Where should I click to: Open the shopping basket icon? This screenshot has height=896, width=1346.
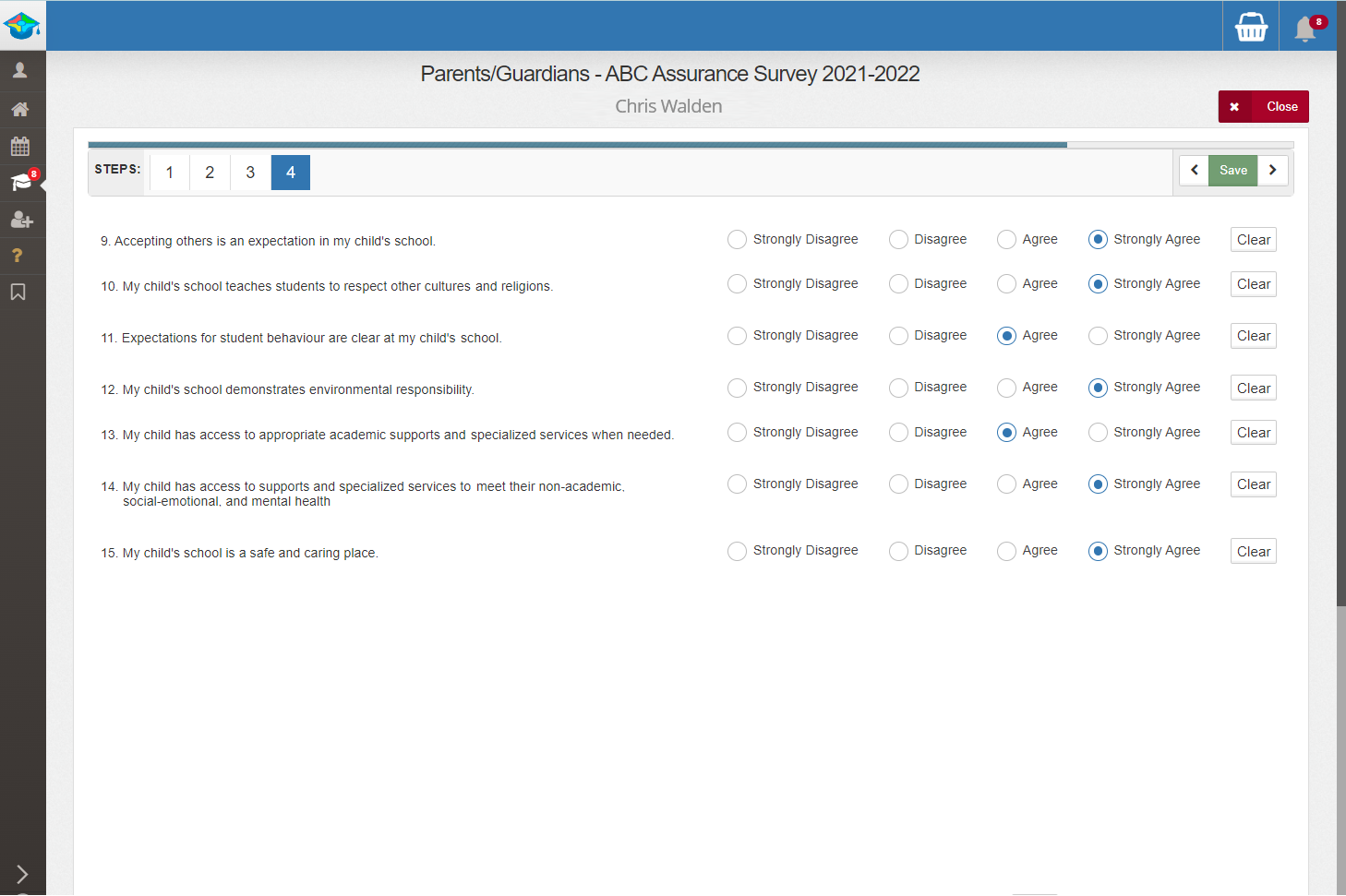[1251, 27]
